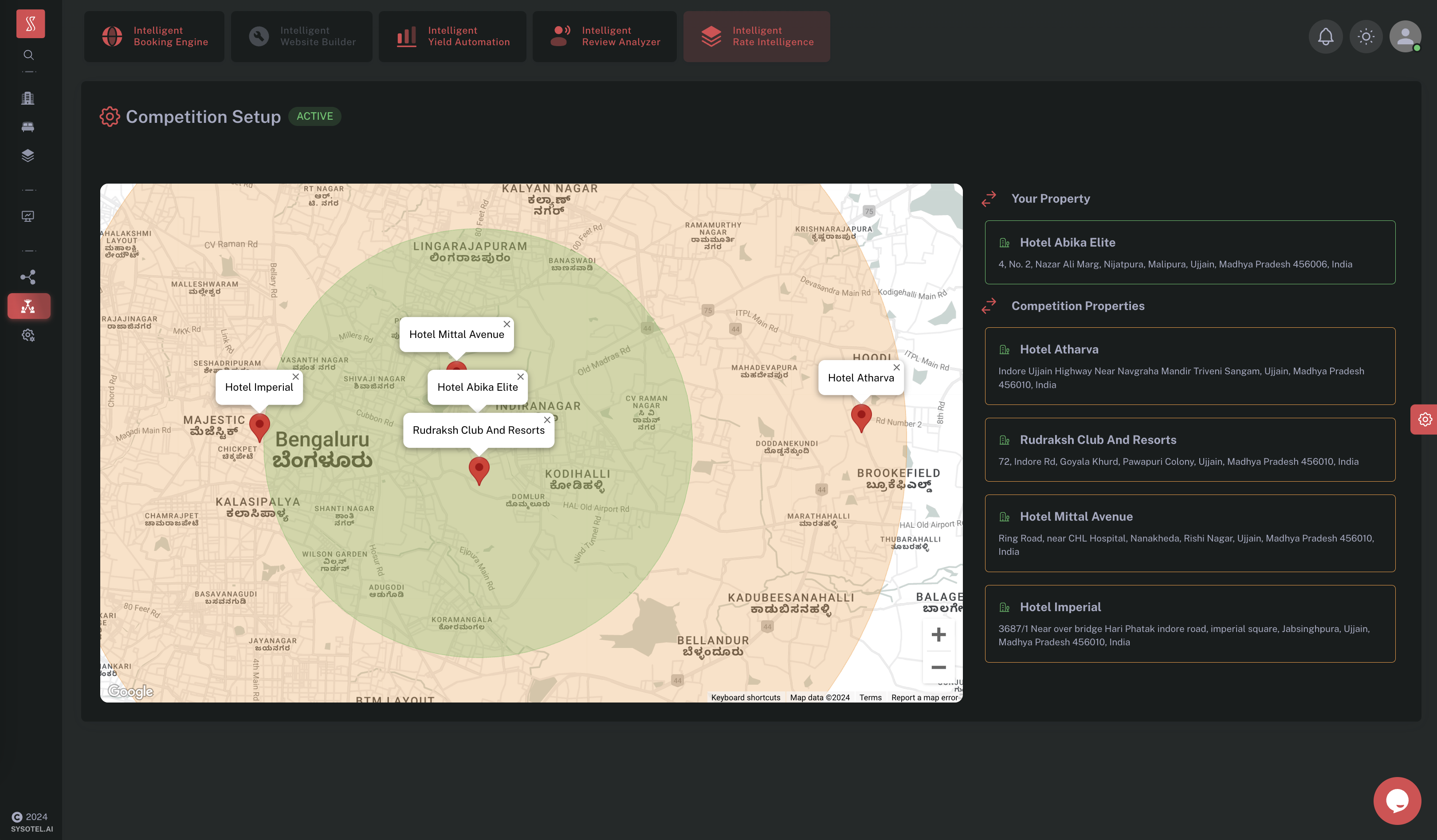Image resolution: width=1437 pixels, height=840 pixels.
Task: Switch to Intelligent Booking Engine tab
Action: [x=154, y=36]
